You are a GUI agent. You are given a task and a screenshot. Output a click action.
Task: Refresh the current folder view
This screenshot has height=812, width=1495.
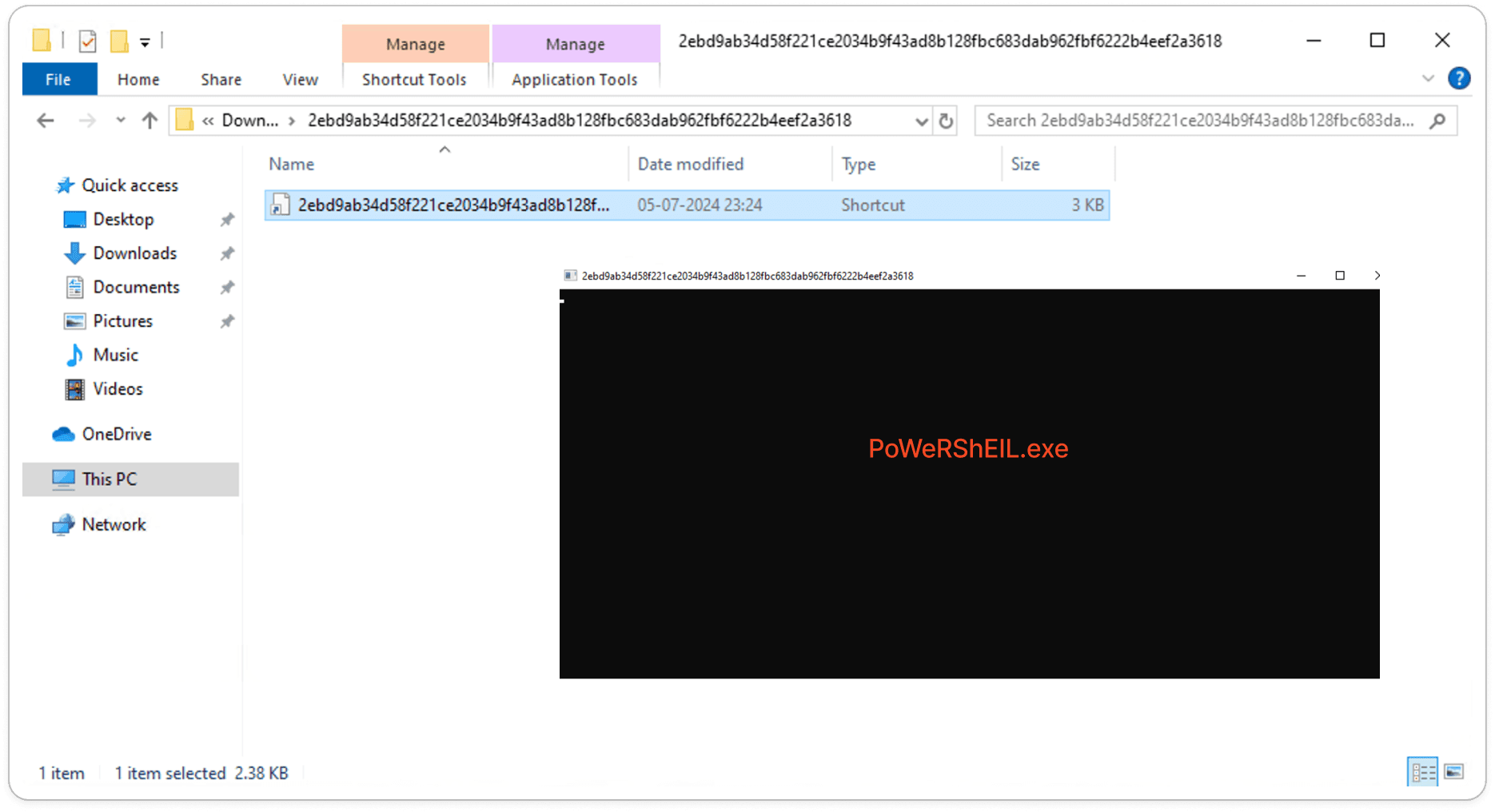point(947,121)
